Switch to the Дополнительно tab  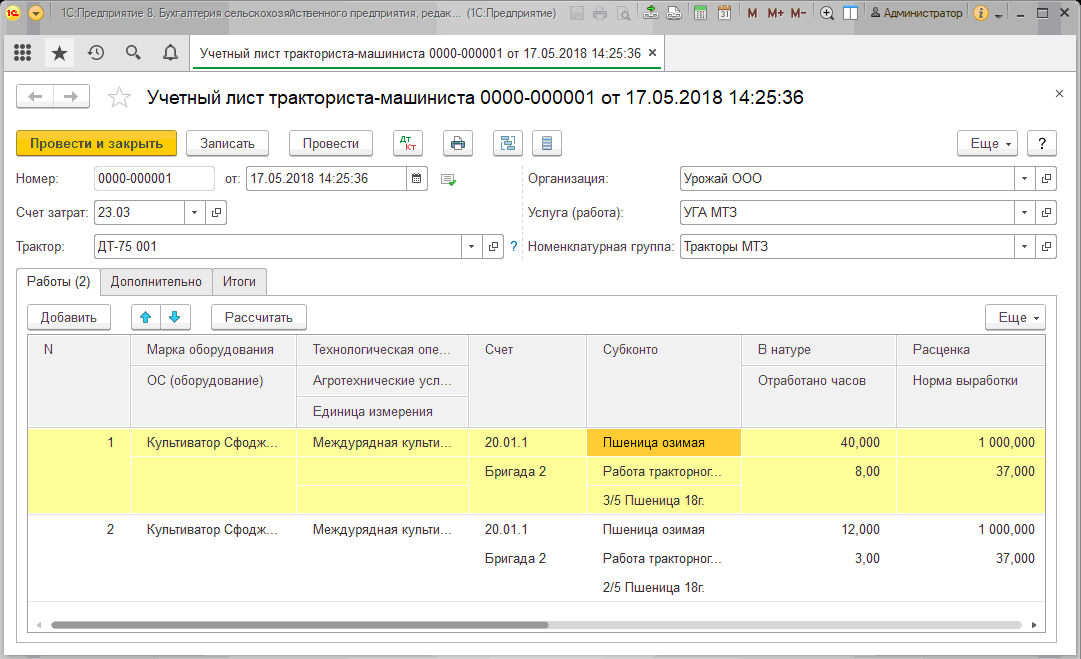pyautogui.click(x=156, y=282)
